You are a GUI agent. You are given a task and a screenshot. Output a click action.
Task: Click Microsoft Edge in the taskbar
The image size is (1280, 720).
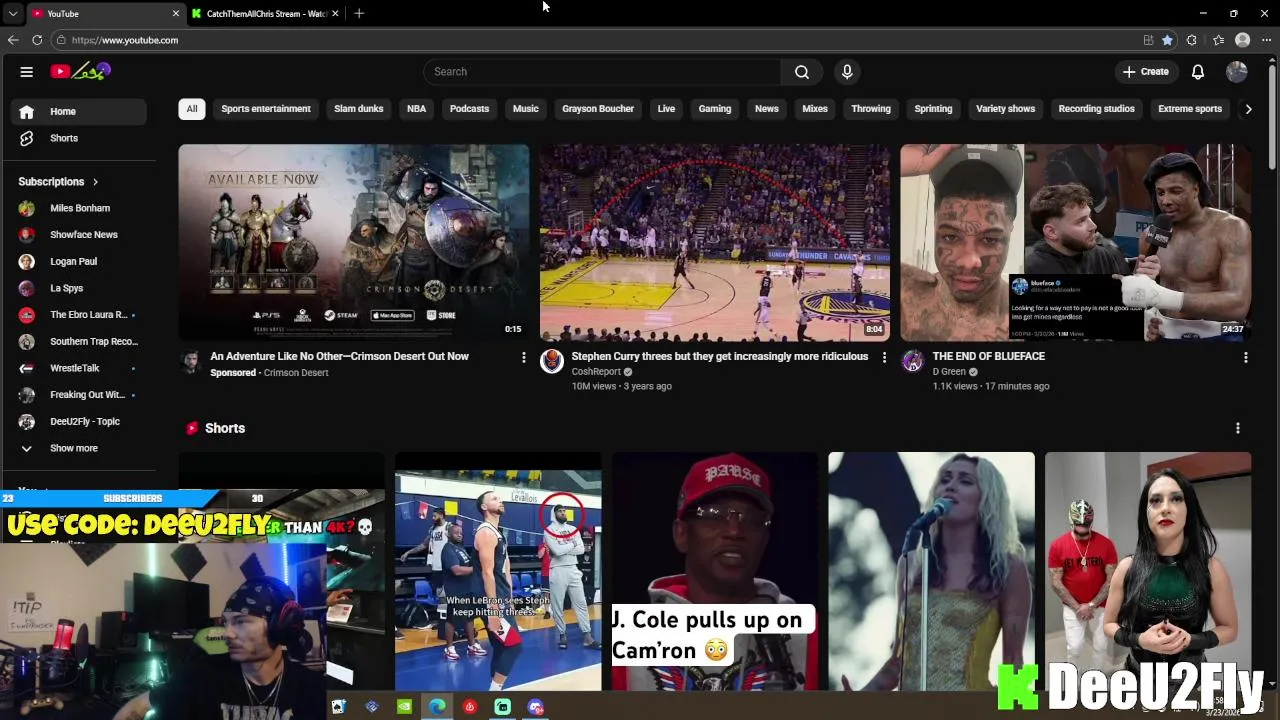pos(437,707)
